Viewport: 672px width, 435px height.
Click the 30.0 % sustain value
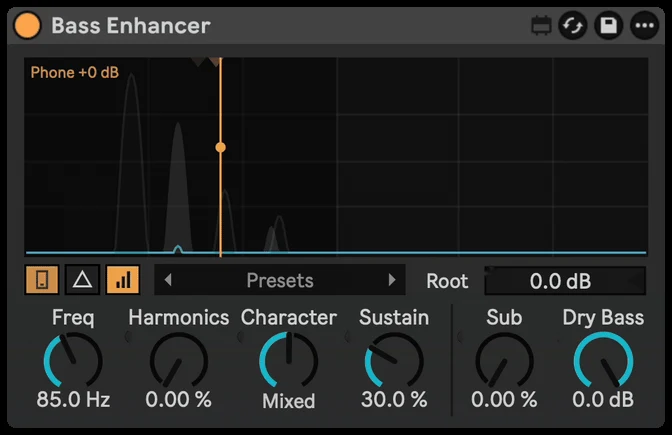tap(394, 399)
